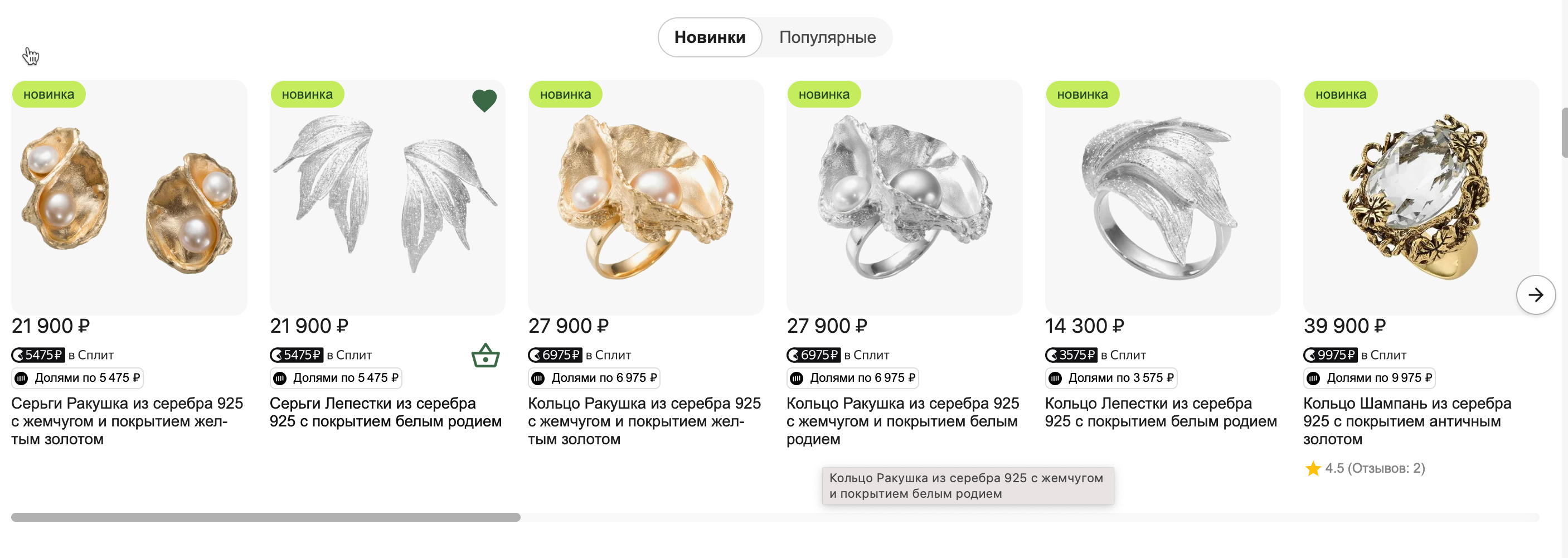The image size is (1568, 558).
Task: Open the Кольцо Шампань product image
Action: (1421, 198)
